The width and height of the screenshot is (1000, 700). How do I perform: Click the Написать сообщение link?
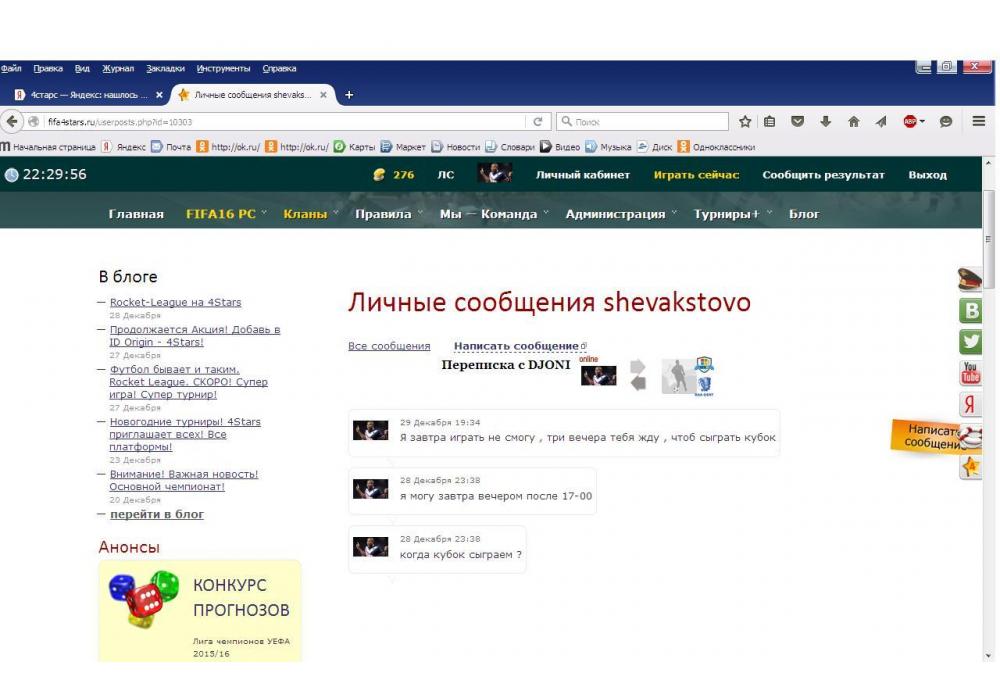[516, 346]
